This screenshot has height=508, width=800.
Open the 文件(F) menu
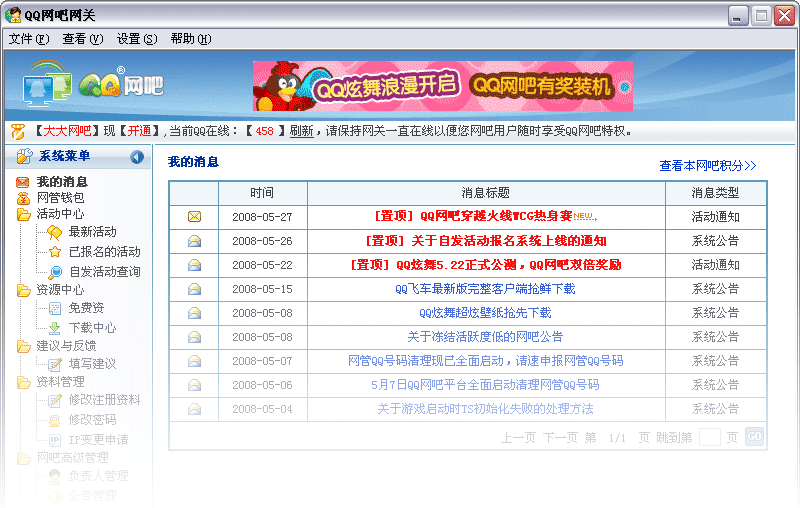29,39
